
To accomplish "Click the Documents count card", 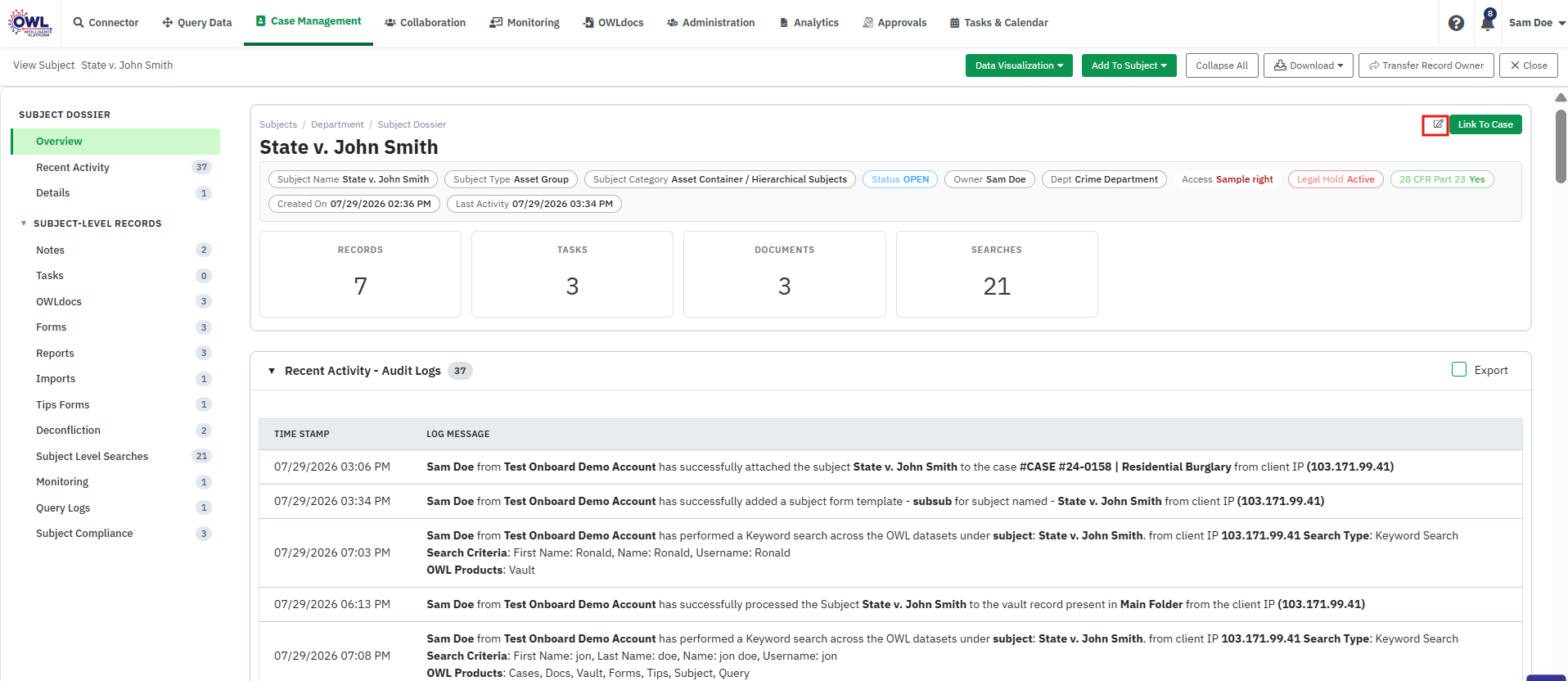I will click(785, 274).
